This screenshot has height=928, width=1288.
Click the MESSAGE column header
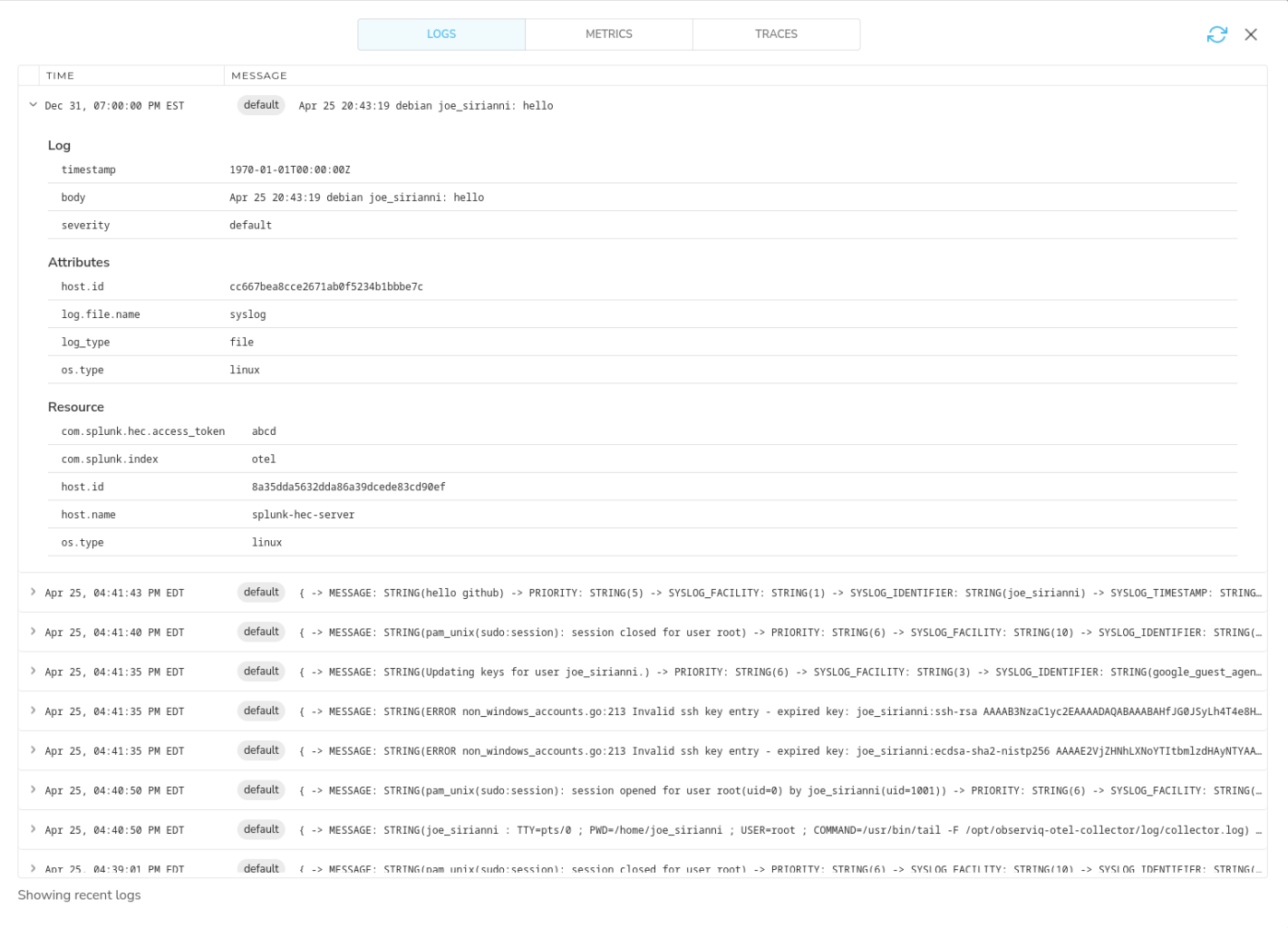[259, 75]
